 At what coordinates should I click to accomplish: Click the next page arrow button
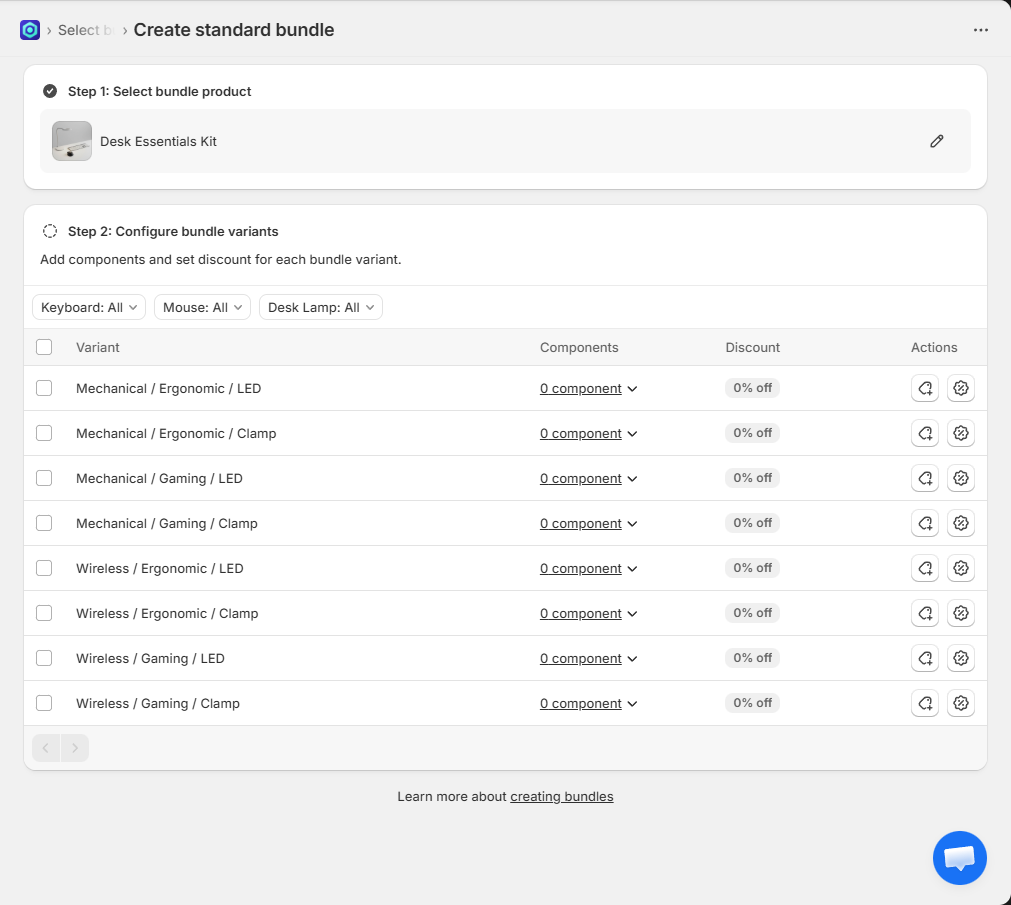coord(75,748)
